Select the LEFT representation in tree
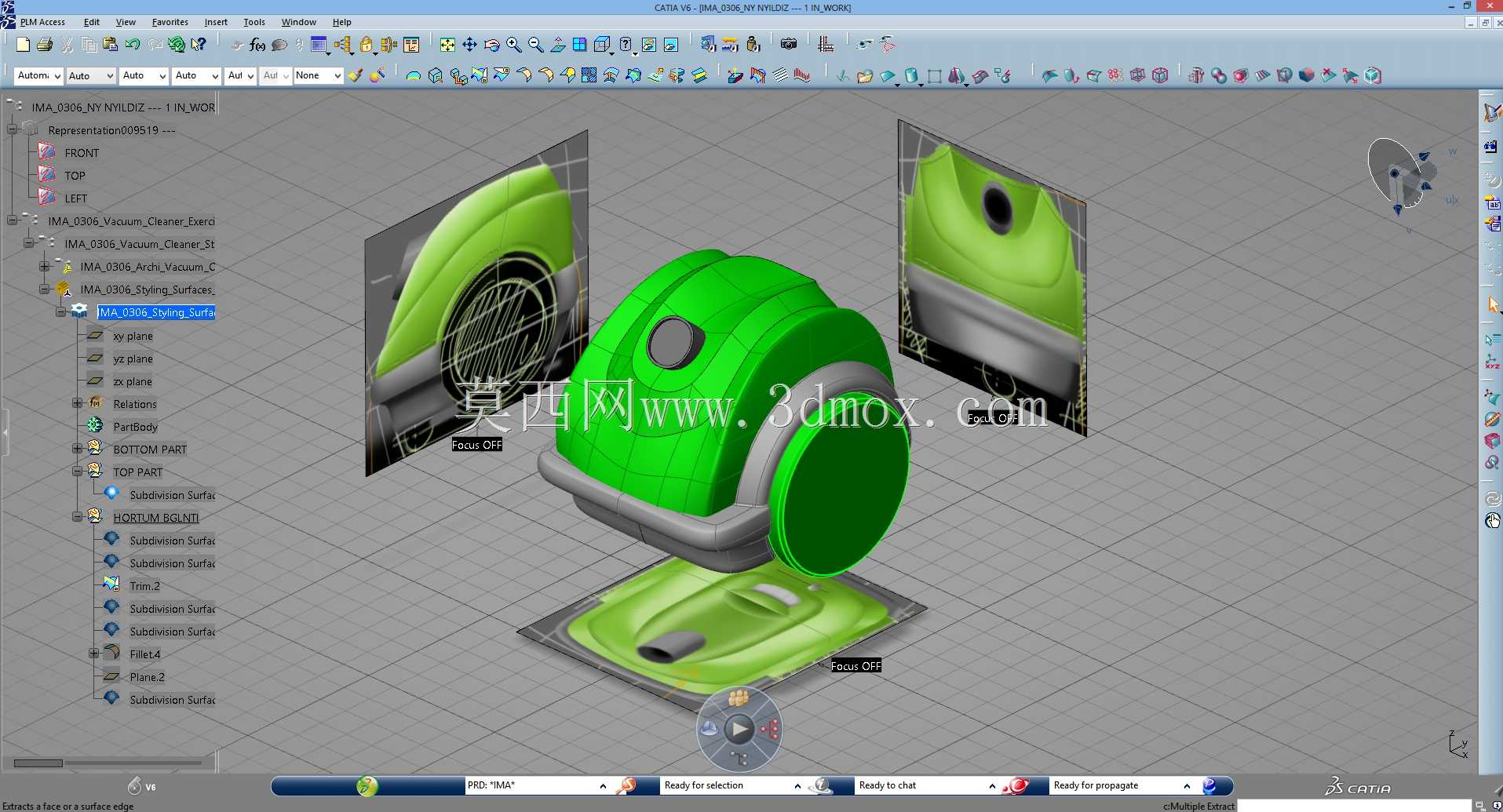The width and height of the screenshot is (1503, 812). tap(75, 198)
